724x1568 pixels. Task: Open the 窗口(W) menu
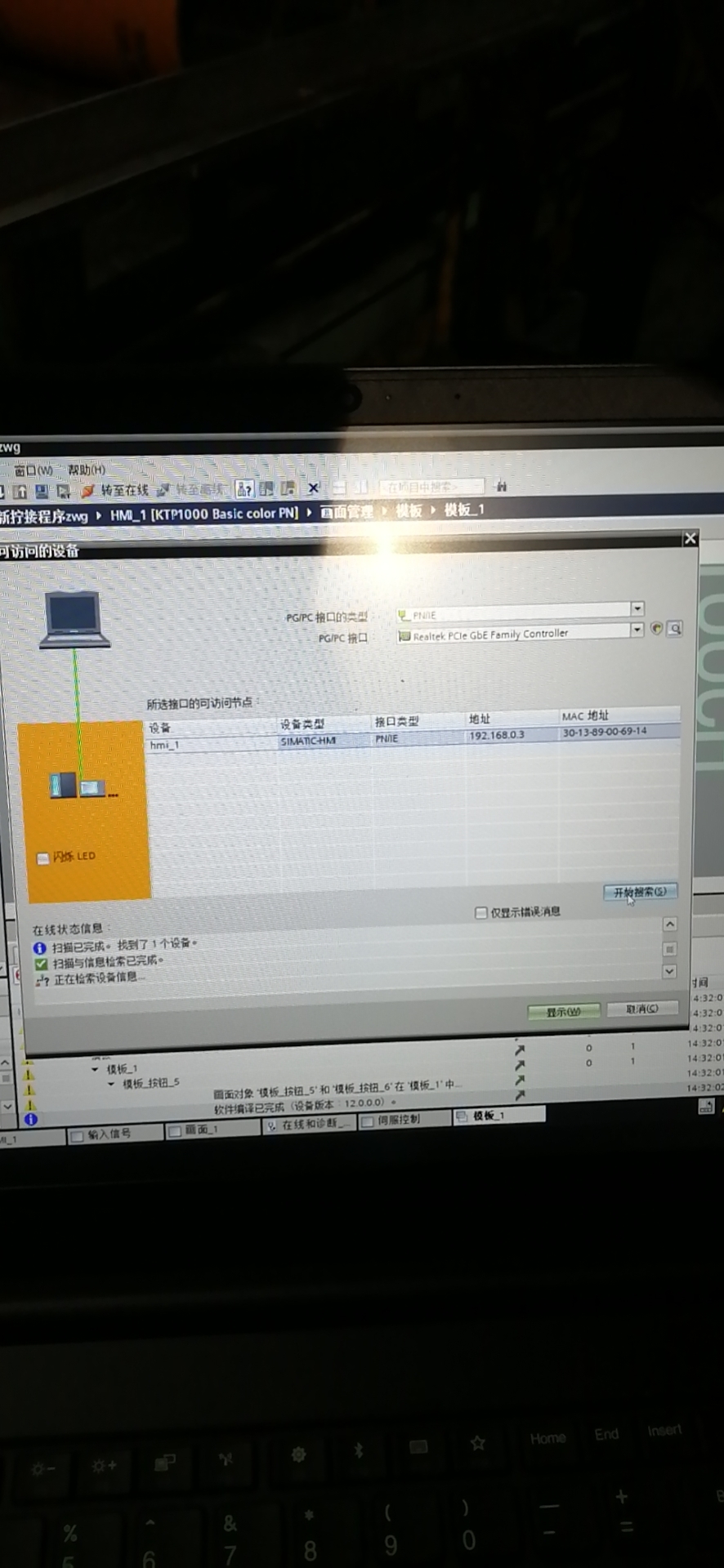[x=33, y=470]
